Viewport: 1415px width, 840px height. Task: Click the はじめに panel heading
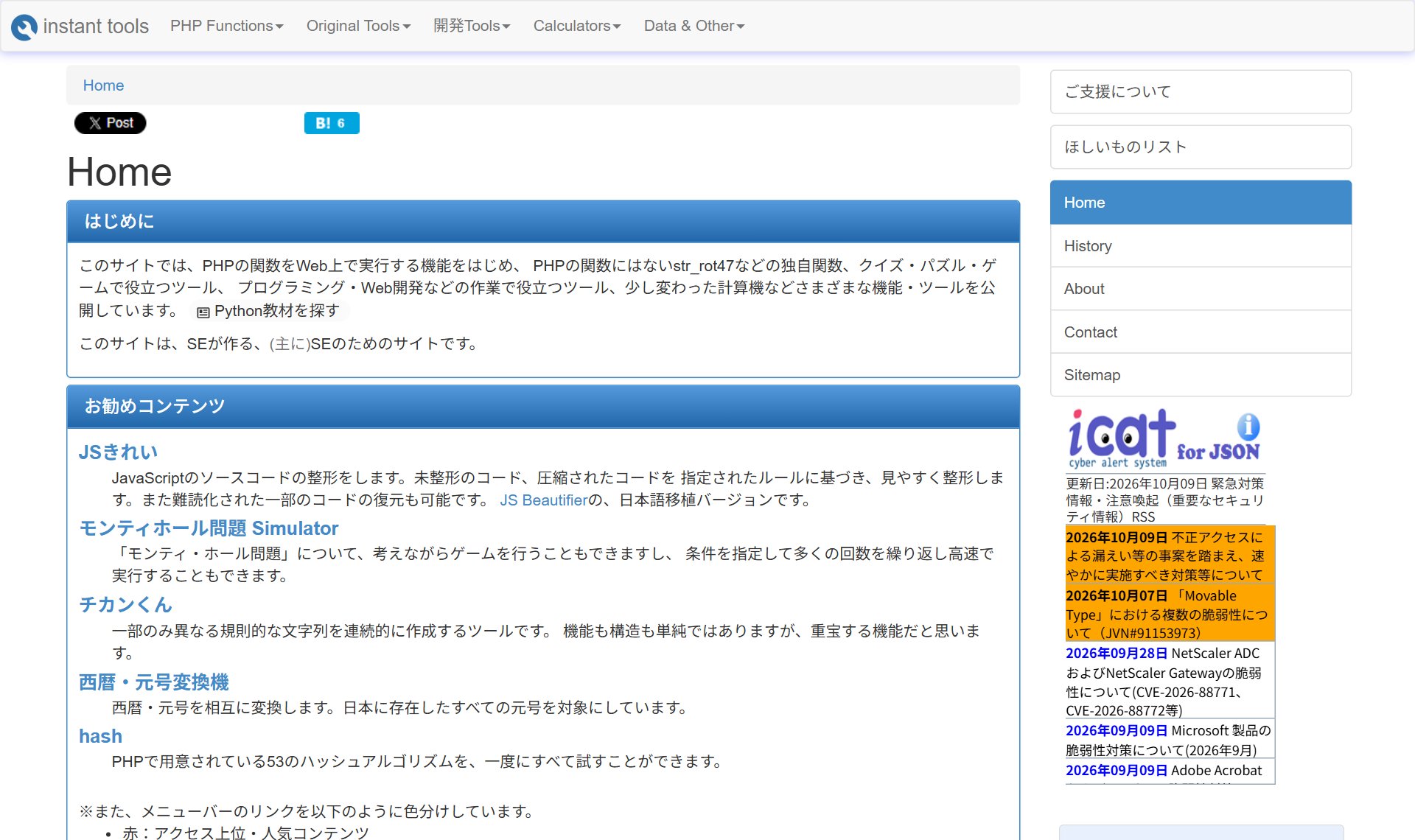point(543,222)
